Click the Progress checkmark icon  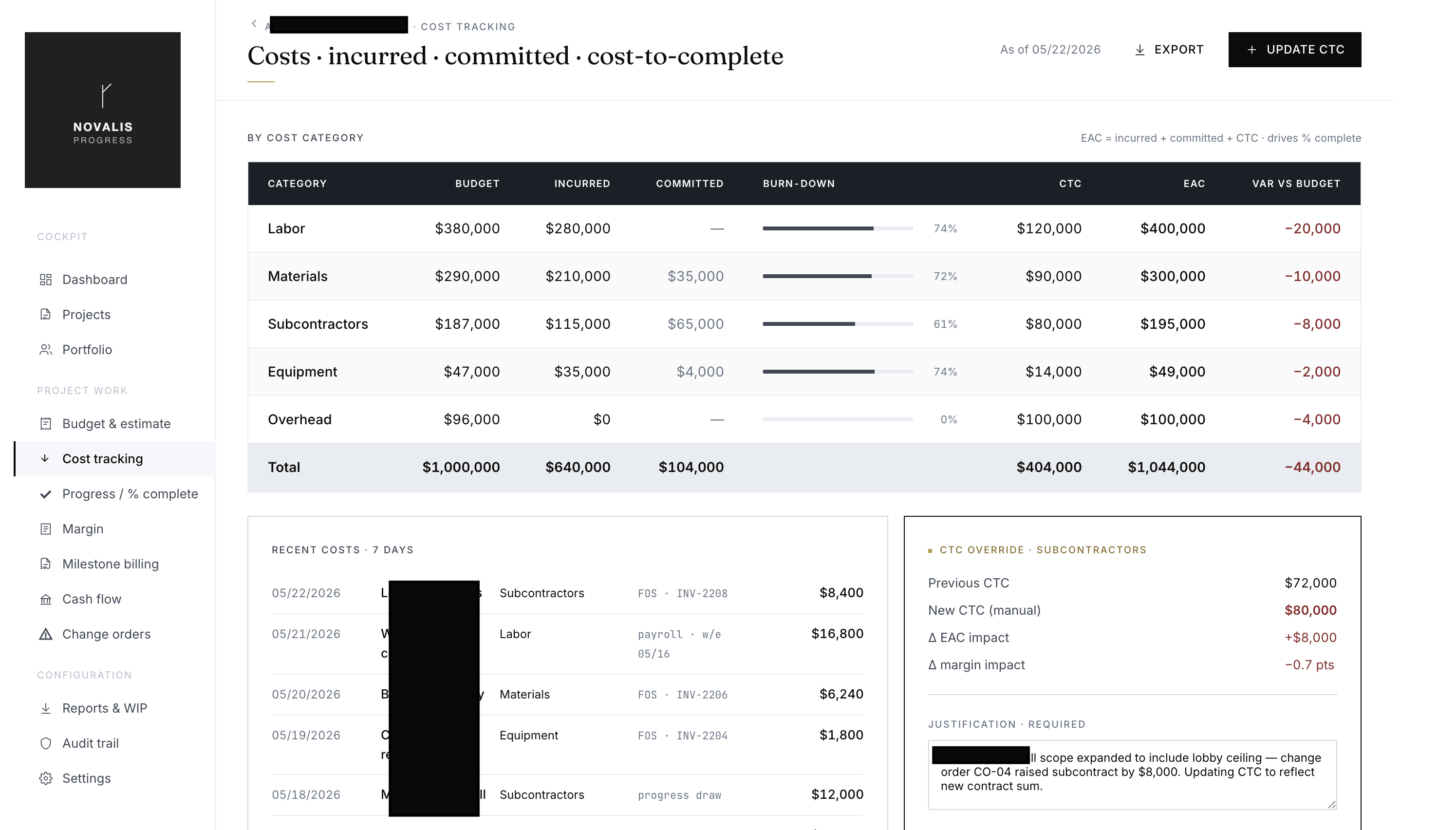pos(46,494)
